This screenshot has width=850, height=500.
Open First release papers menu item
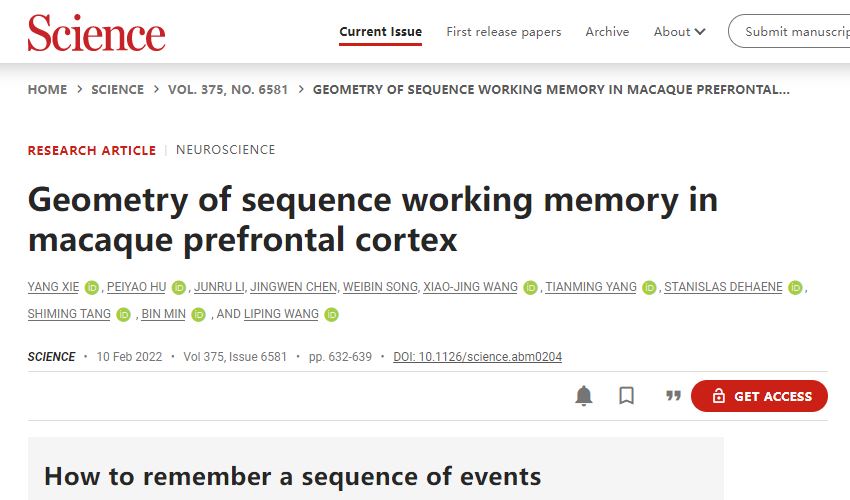pos(504,32)
